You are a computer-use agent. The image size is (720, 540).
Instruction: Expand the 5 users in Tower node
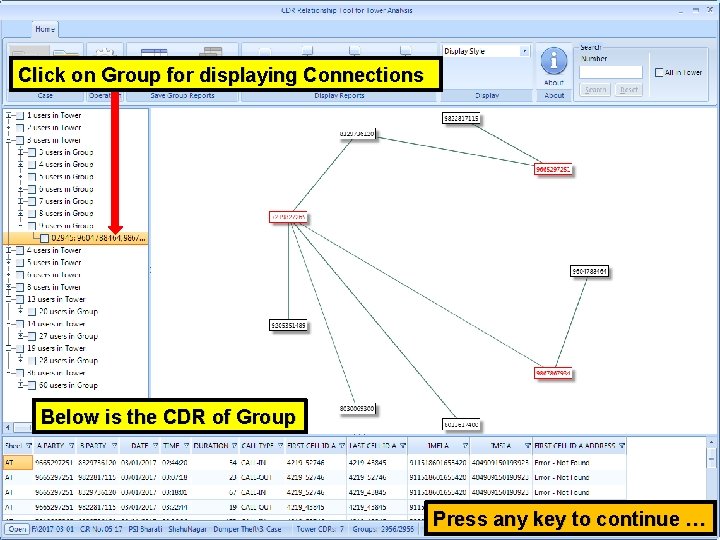tap(8, 263)
